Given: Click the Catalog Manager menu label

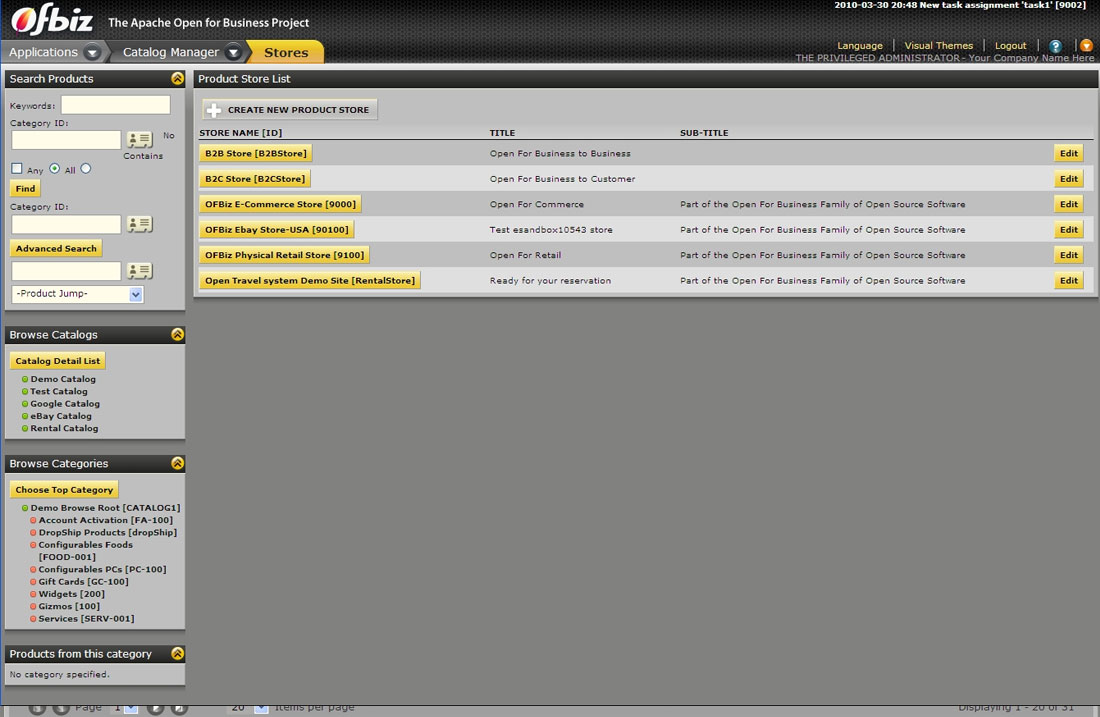Looking at the screenshot, I should (x=170, y=52).
